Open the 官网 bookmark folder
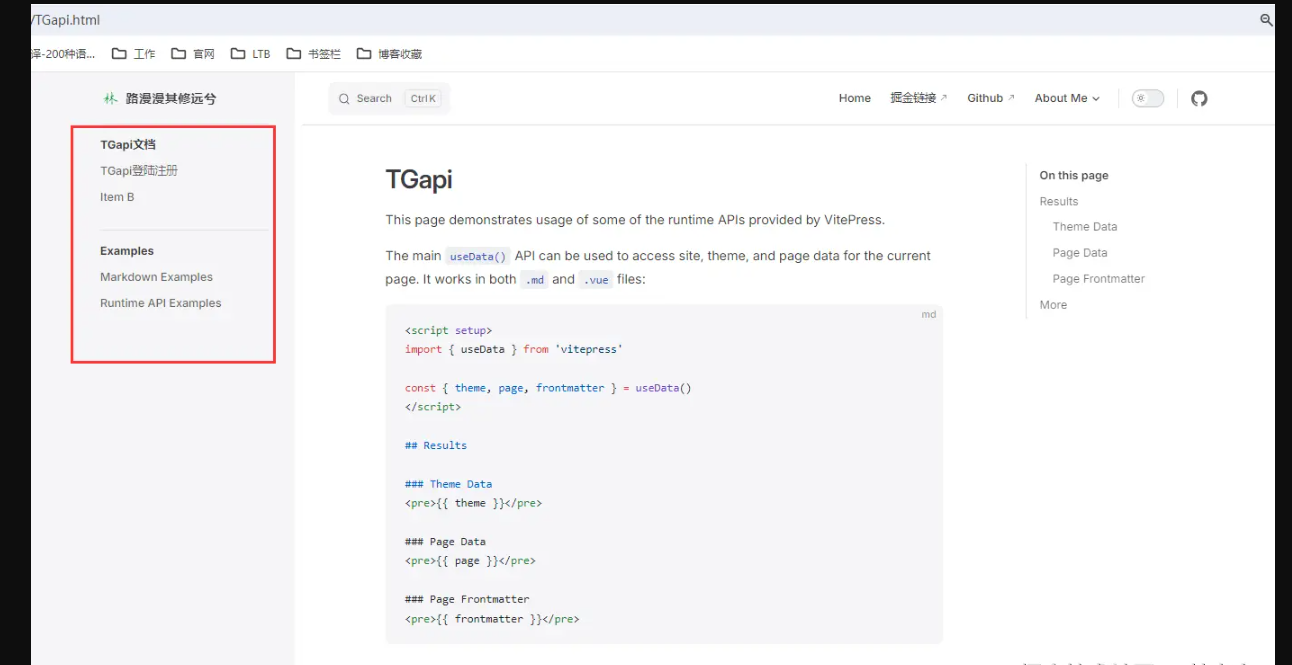 click(193, 54)
